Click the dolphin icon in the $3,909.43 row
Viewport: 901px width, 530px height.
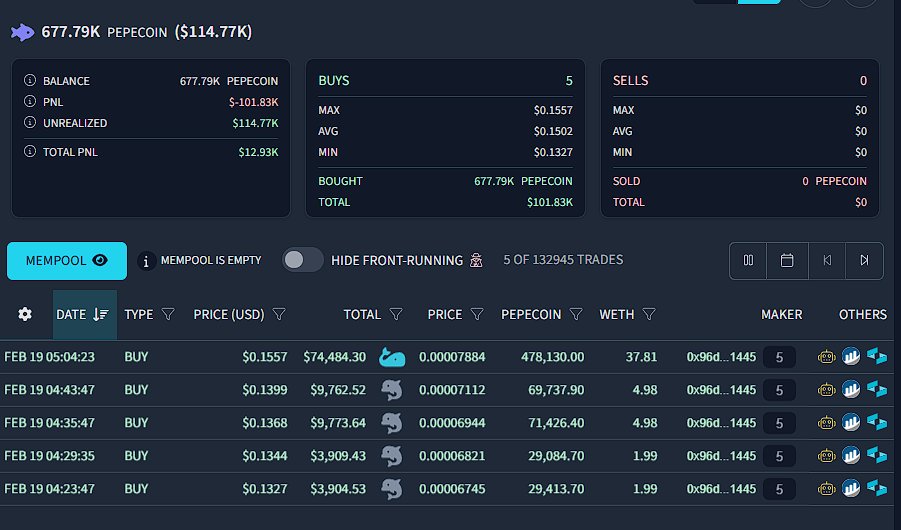392,456
